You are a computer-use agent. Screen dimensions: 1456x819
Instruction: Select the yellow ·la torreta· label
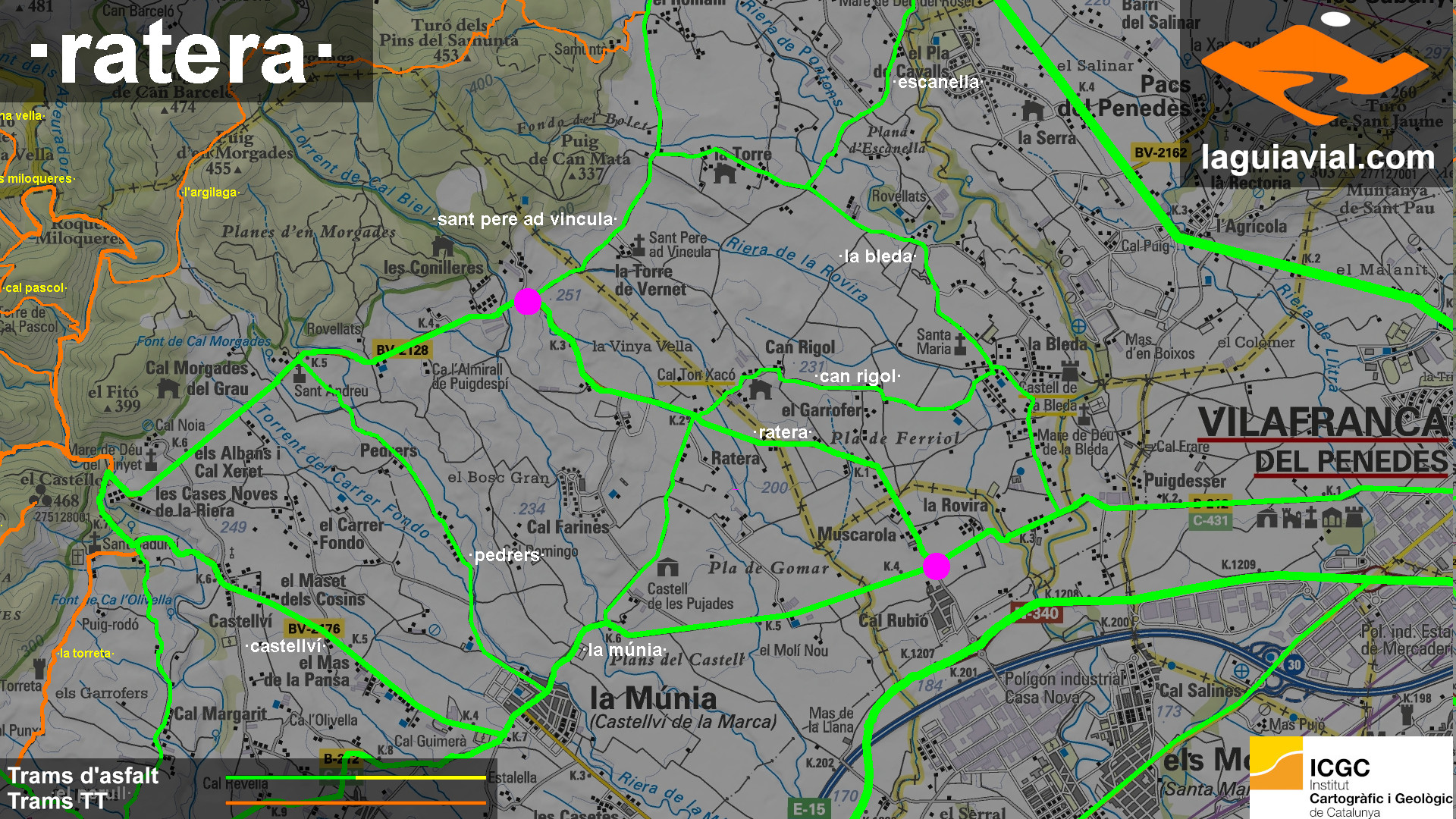85,654
